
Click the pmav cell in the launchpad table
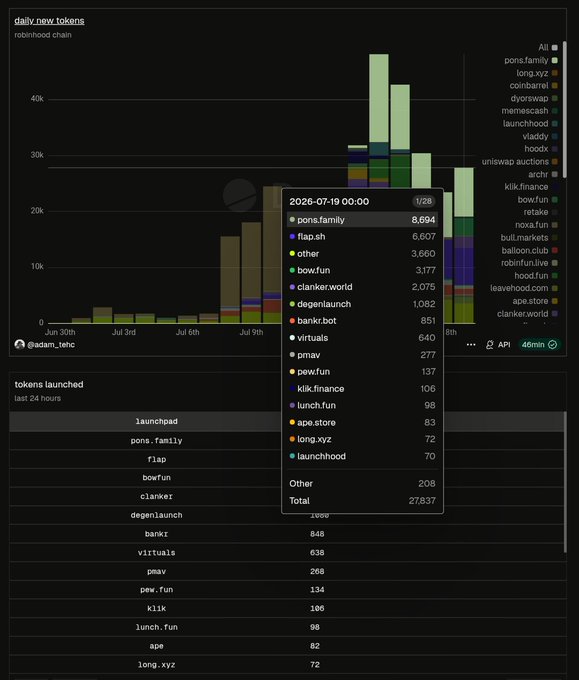point(157,572)
